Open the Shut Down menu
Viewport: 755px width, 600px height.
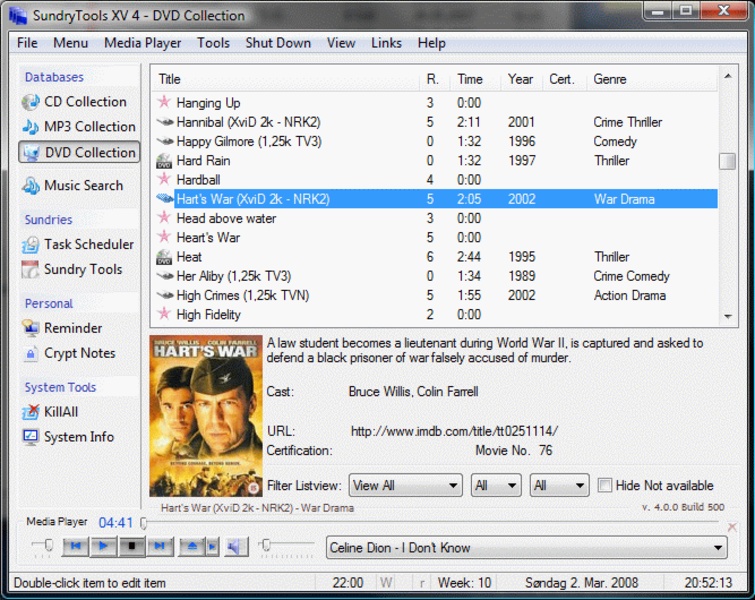[278, 43]
